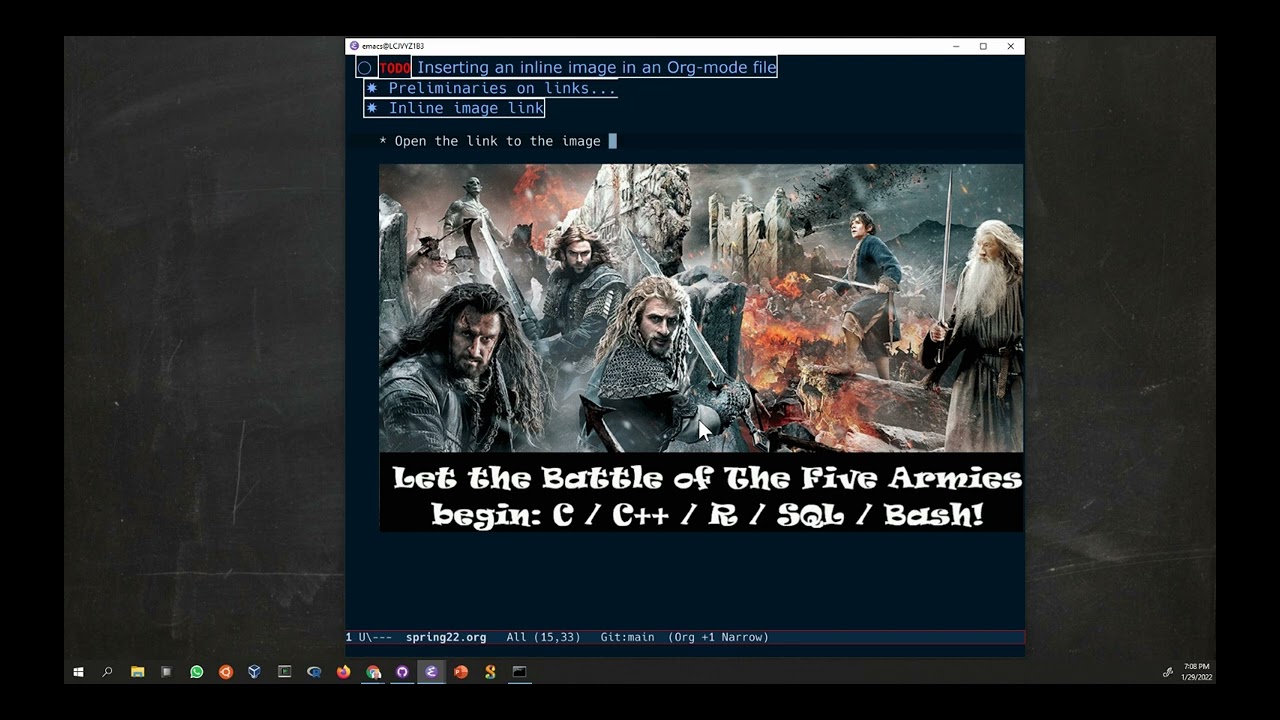Open GitHub Desktop from the taskbar
Viewport: 1280px width, 720px height.
tap(402, 672)
